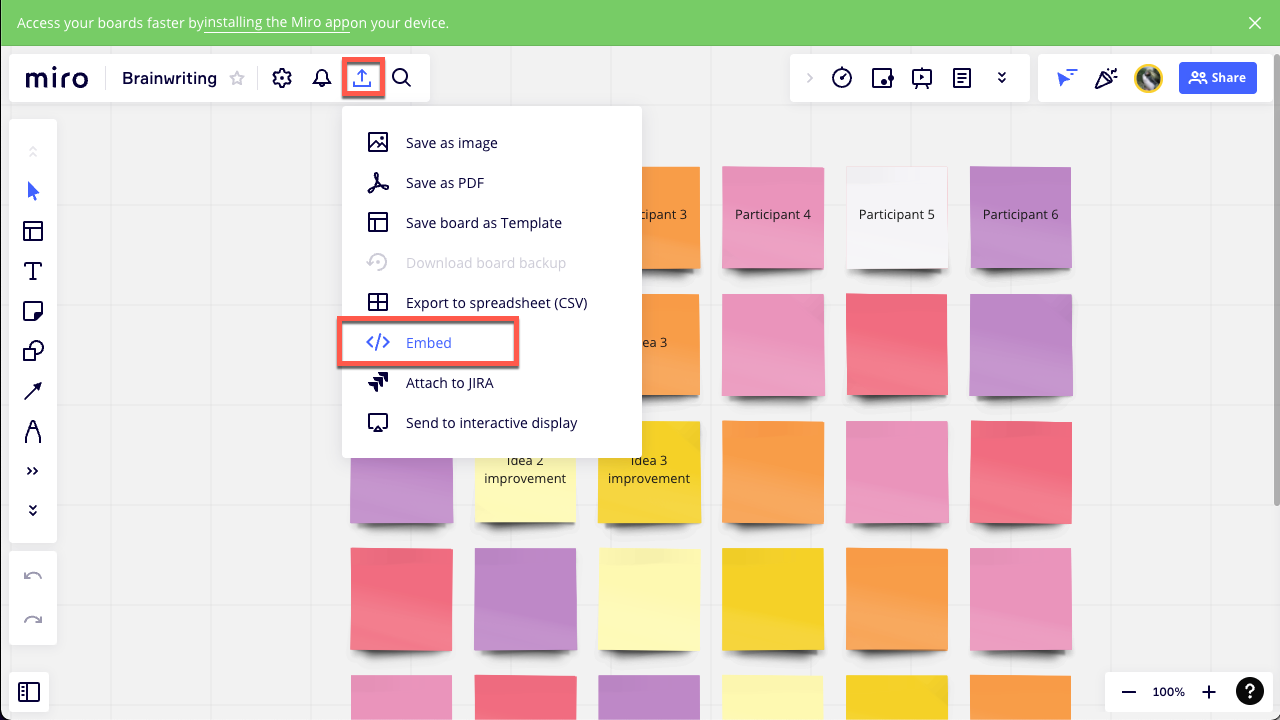This screenshot has height=720, width=1280.
Task: Toggle collaborators' cursors icon
Action: [x=1067, y=78]
